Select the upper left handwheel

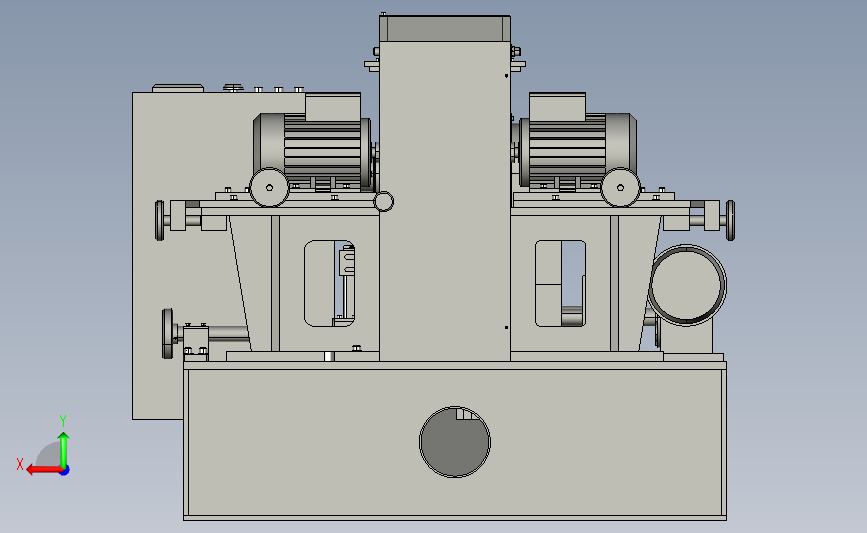160,221
